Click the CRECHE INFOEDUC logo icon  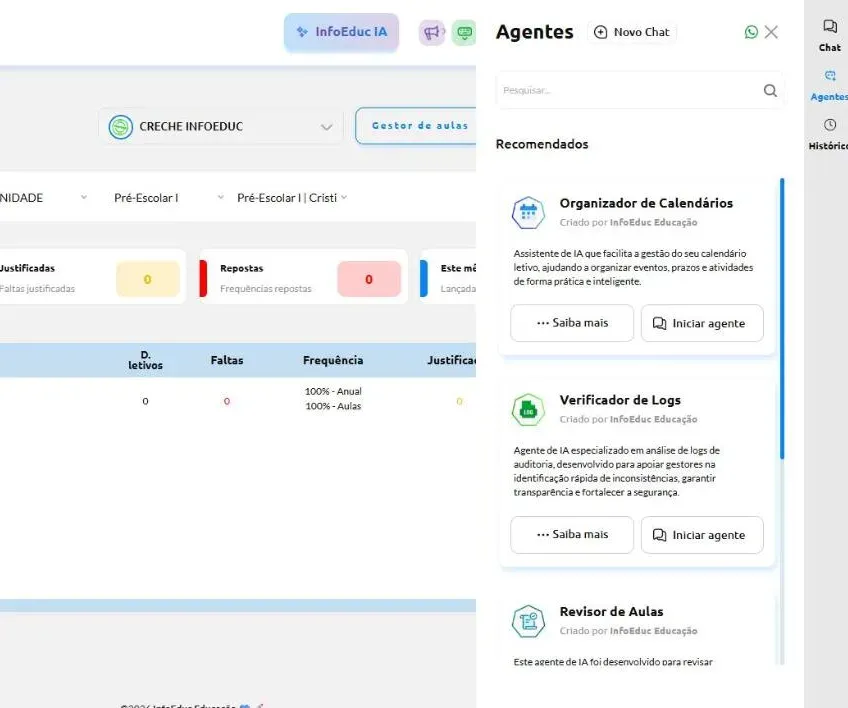point(121,127)
